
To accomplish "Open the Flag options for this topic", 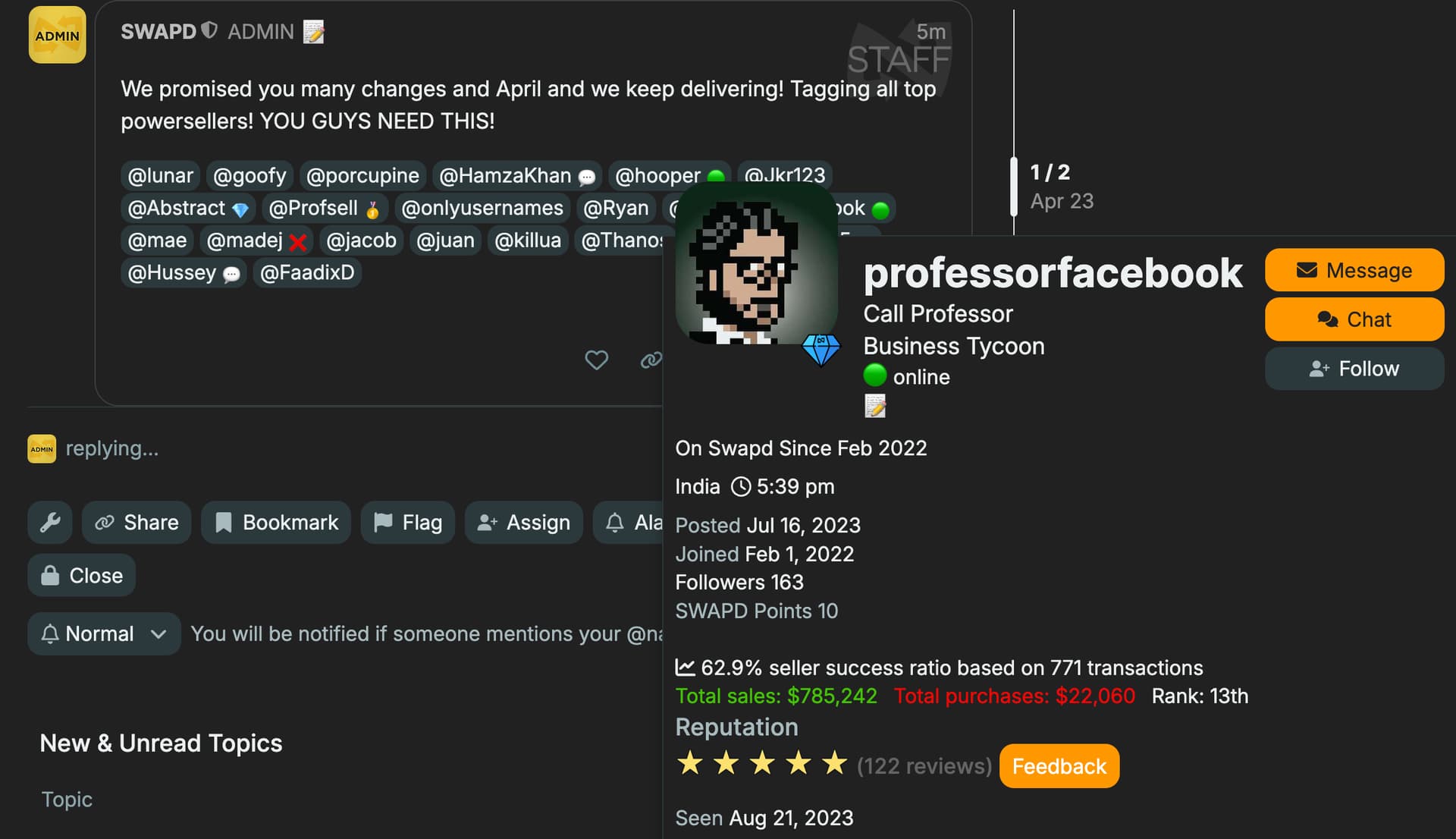I will click(407, 522).
